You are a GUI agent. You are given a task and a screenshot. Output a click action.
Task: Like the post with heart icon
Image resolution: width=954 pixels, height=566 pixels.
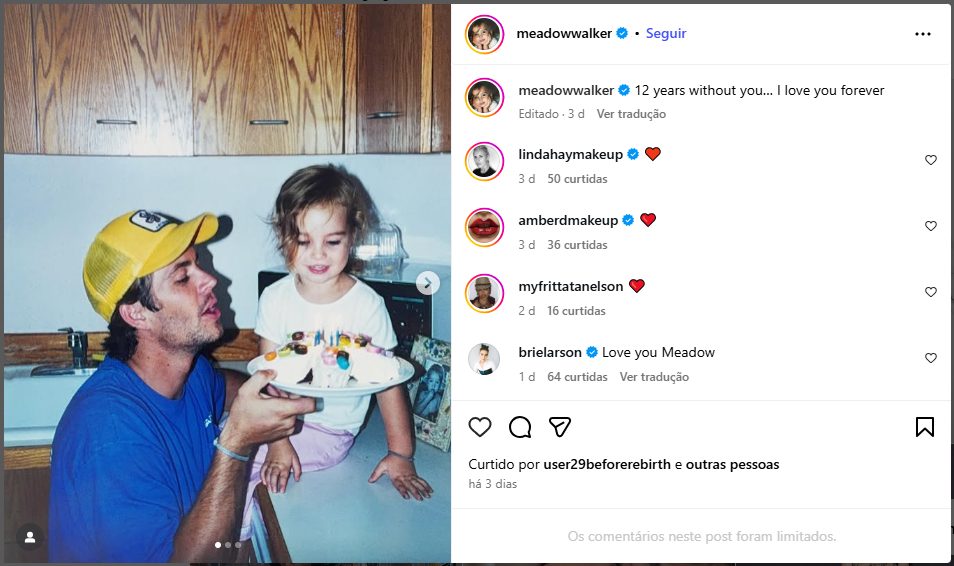480,427
